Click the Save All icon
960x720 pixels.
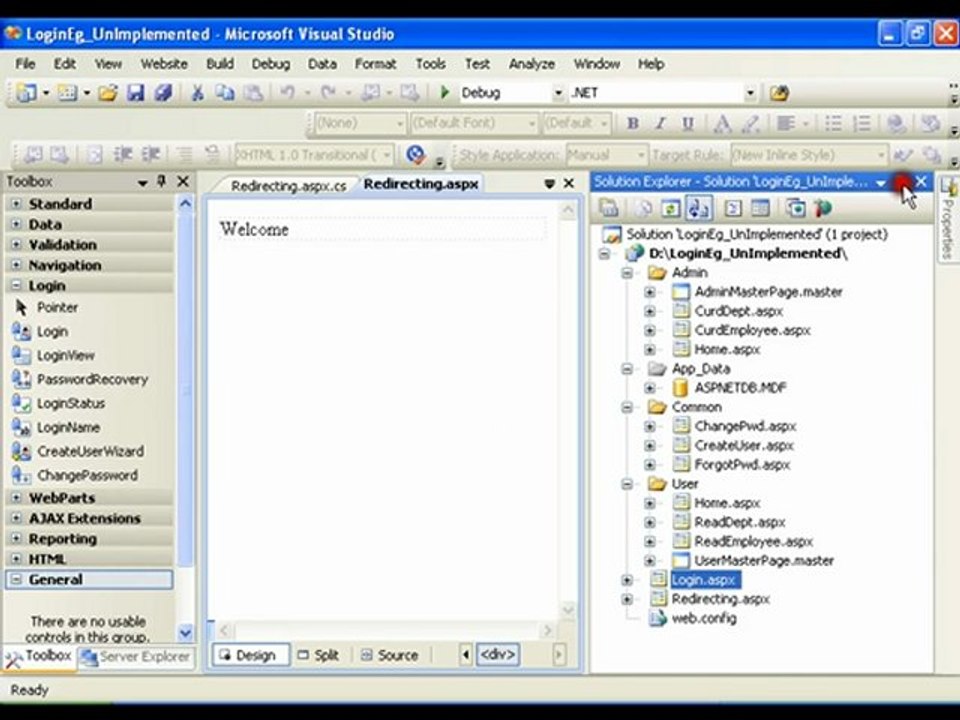pyautogui.click(x=162, y=93)
